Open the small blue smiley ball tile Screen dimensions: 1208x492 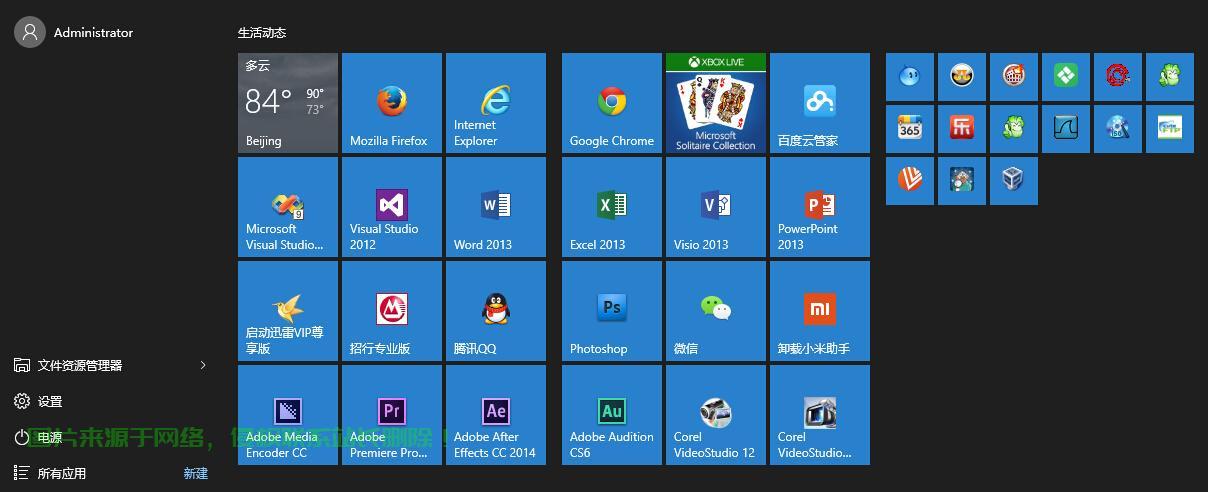pyautogui.click(x=910, y=77)
